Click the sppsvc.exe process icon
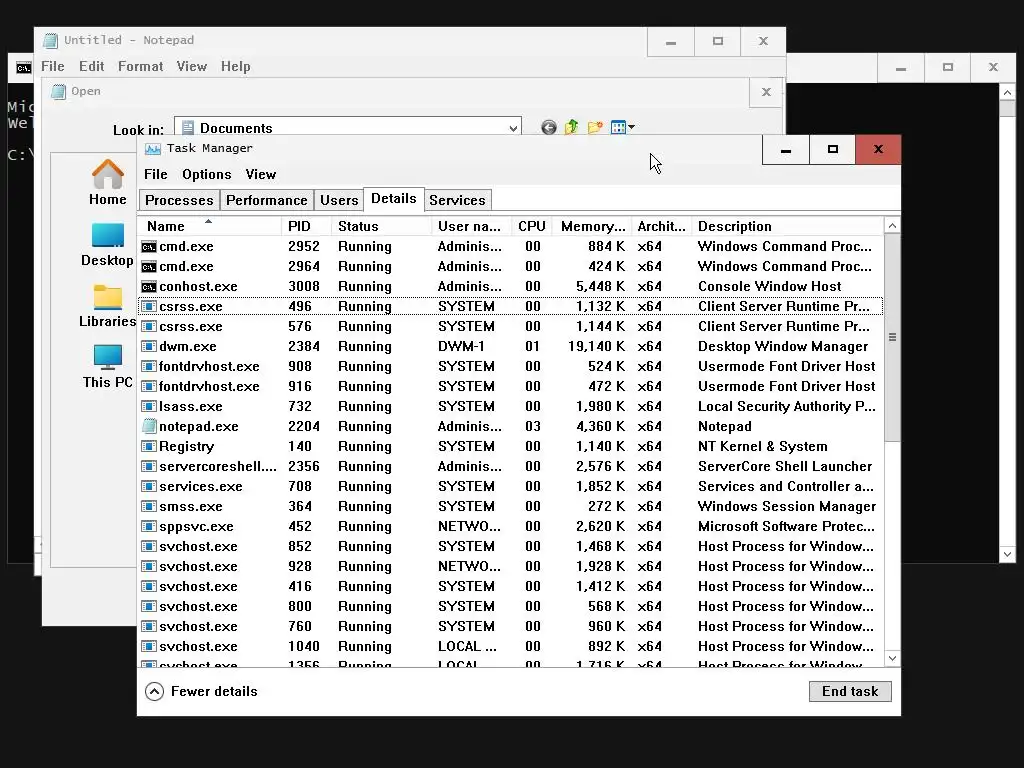The width and height of the screenshot is (1024, 768). pyautogui.click(x=149, y=526)
